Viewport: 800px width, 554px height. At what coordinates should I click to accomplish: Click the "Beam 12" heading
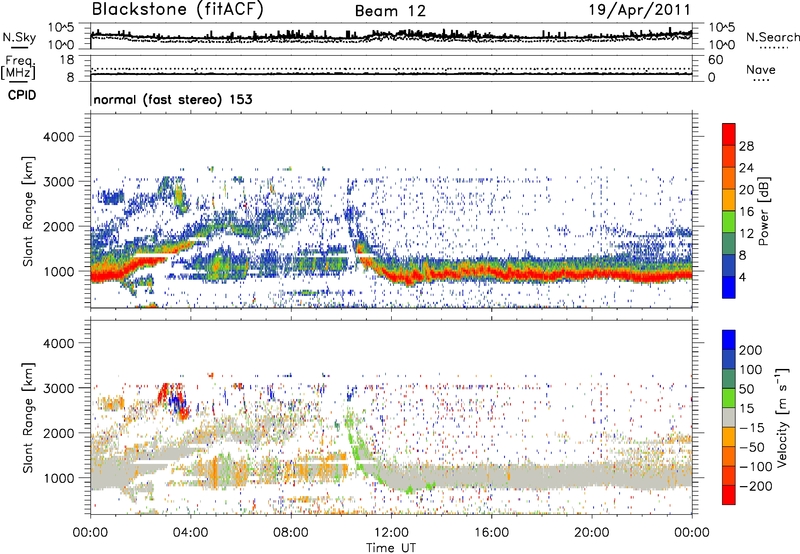coord(390,11)
